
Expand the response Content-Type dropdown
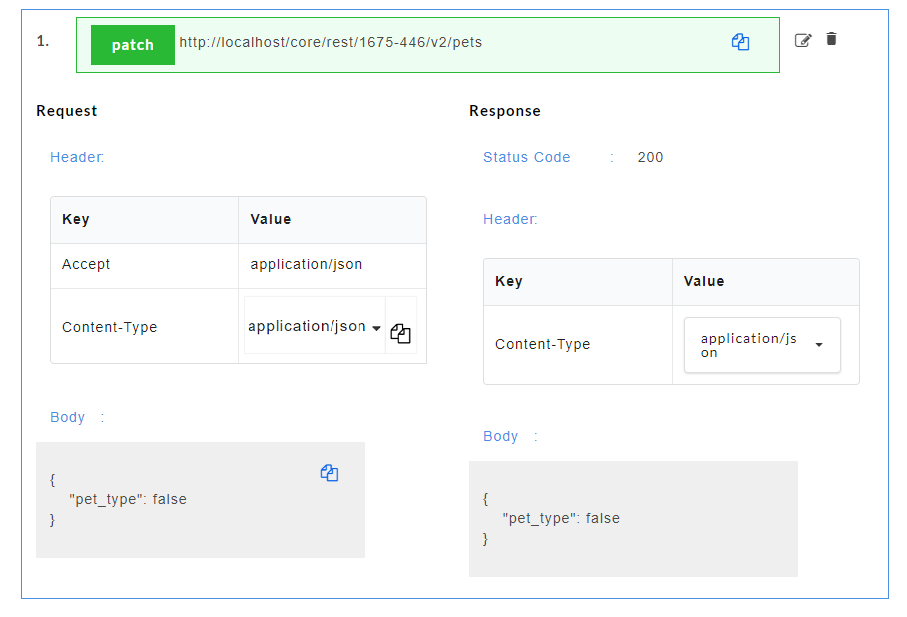pos(762,345)
